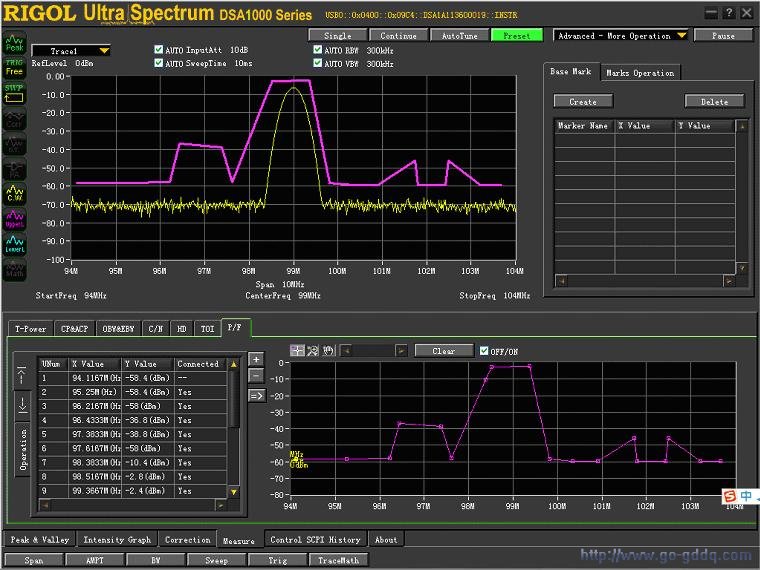Click the Clear button in the P/F panel
760x570 pixels.
(443, 351)
